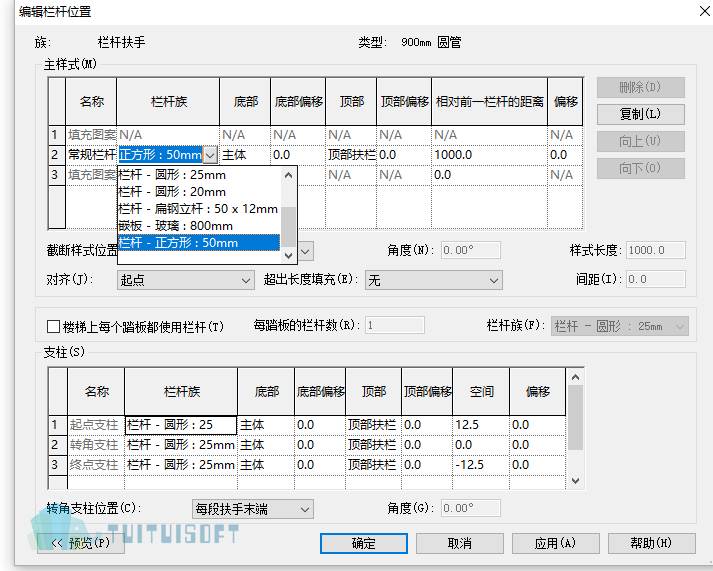Viewport: 713px width, 571px height.
Task: Click the 取消 button
Action: pyautogui.click(x=460, y=543)
